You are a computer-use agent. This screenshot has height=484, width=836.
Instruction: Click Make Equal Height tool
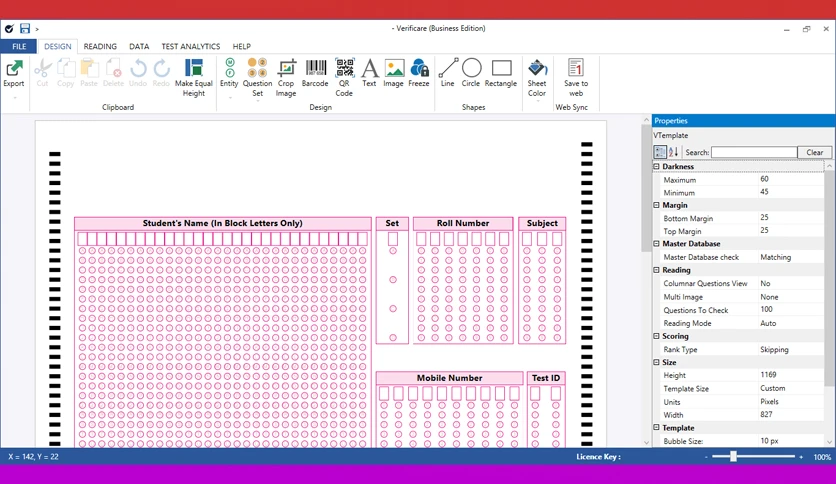click(194, 78)
